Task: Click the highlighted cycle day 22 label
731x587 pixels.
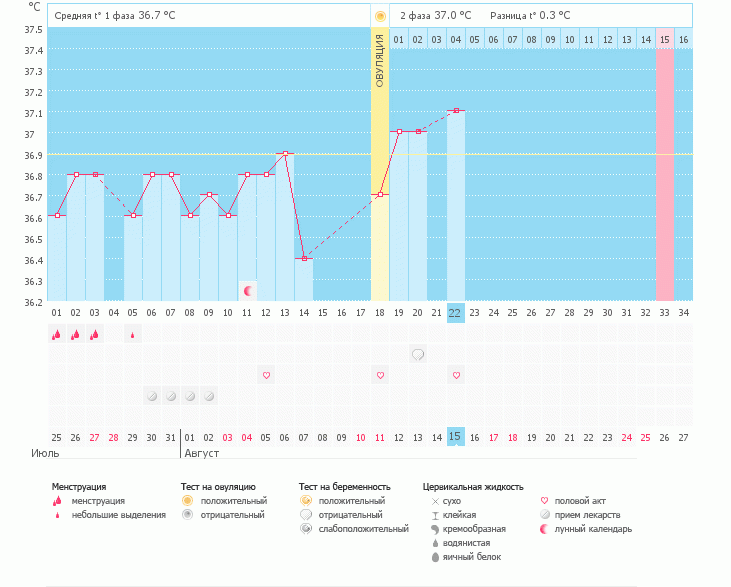Action: (x=455, y=313)
